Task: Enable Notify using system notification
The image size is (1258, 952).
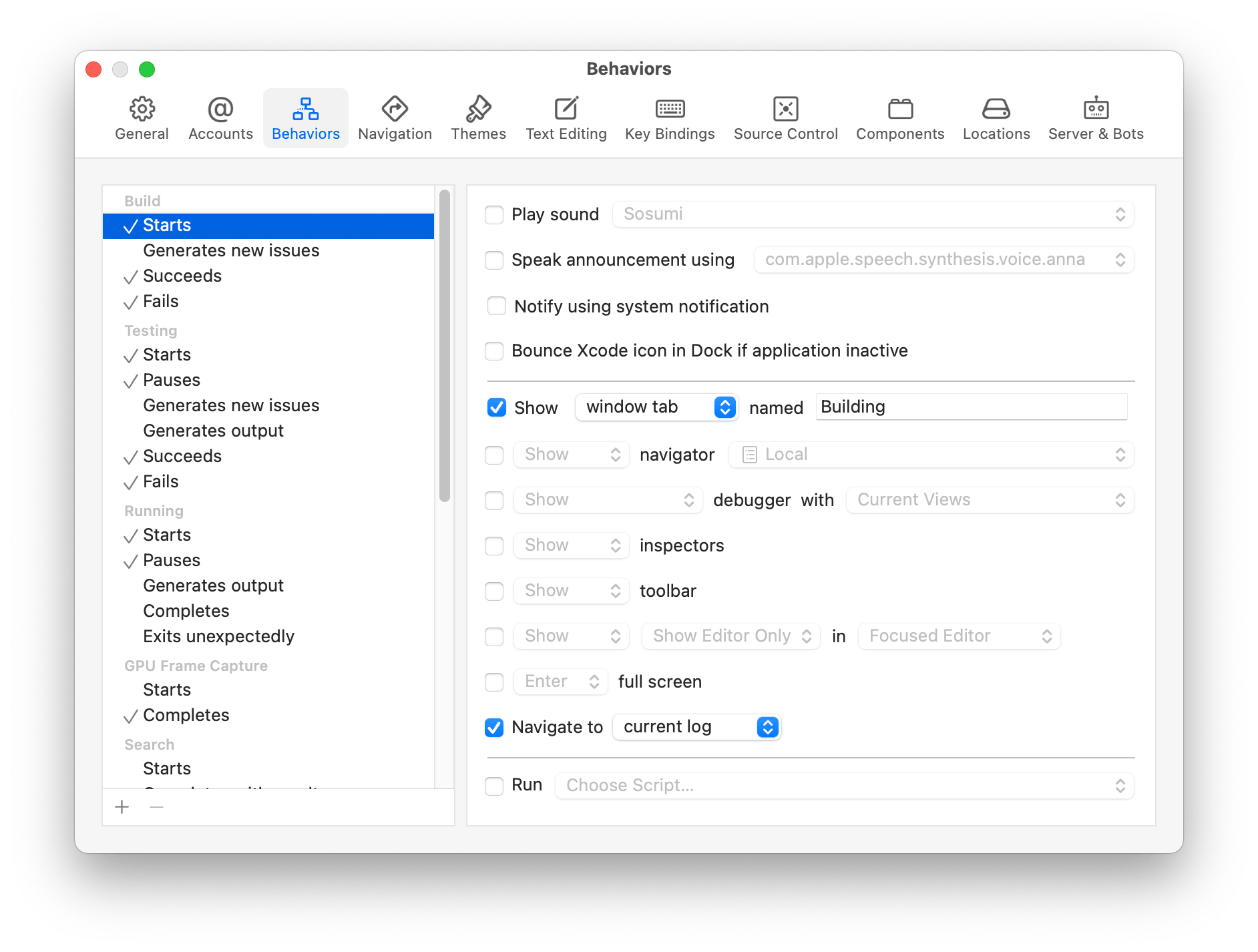Action: pyautogui.click(x=497, y=306)
